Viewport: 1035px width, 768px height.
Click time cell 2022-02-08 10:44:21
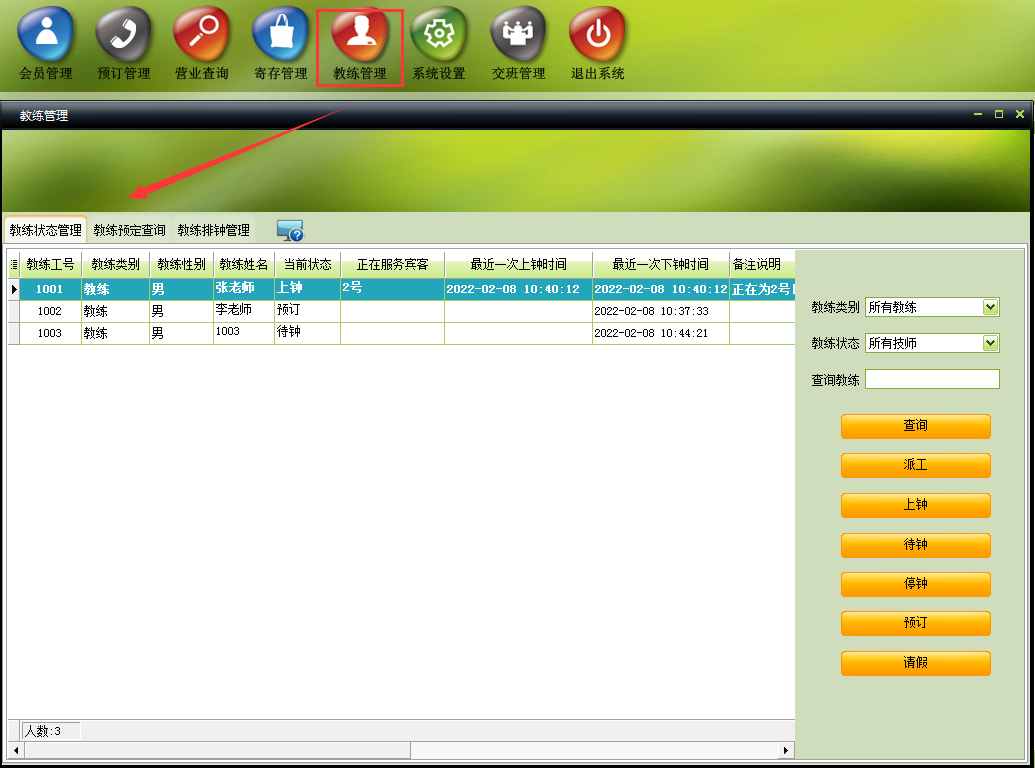[x=661, y=333]
